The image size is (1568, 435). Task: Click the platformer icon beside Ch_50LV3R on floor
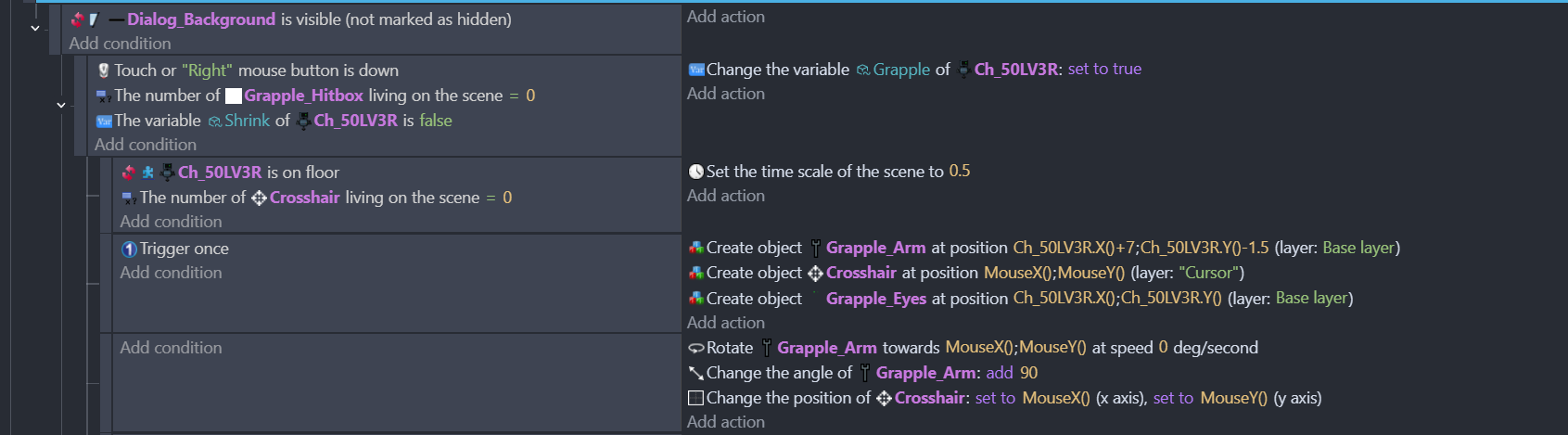pos(148,173)
